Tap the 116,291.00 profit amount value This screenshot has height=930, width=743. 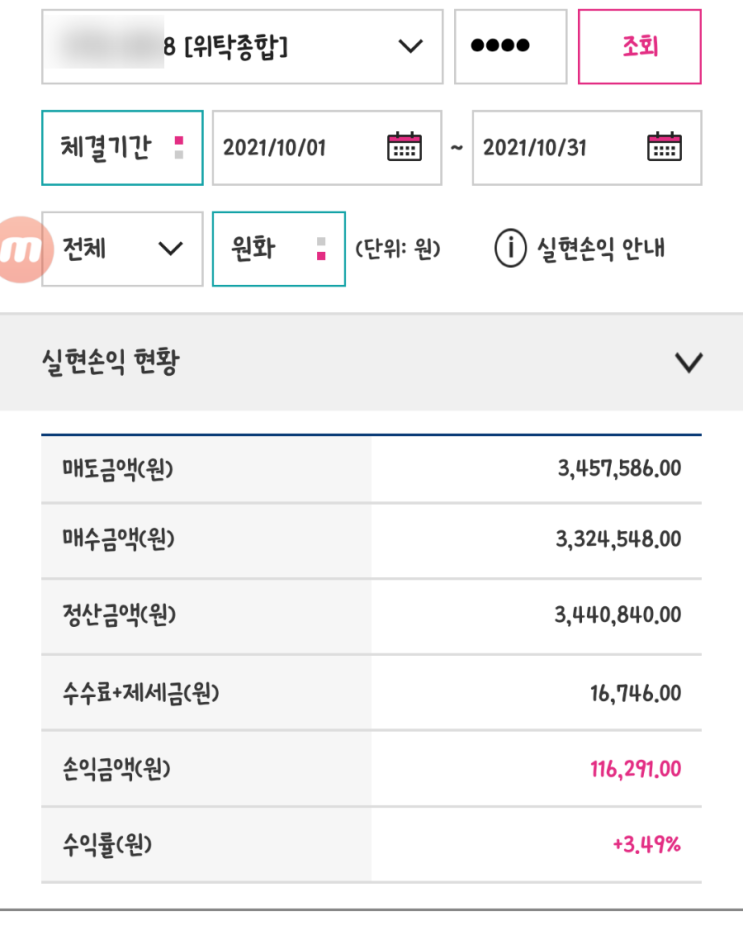point(635,769)
